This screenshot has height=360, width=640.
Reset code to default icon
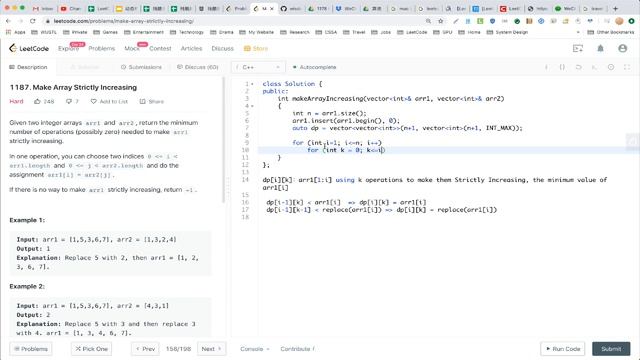[x=578, y=67]
